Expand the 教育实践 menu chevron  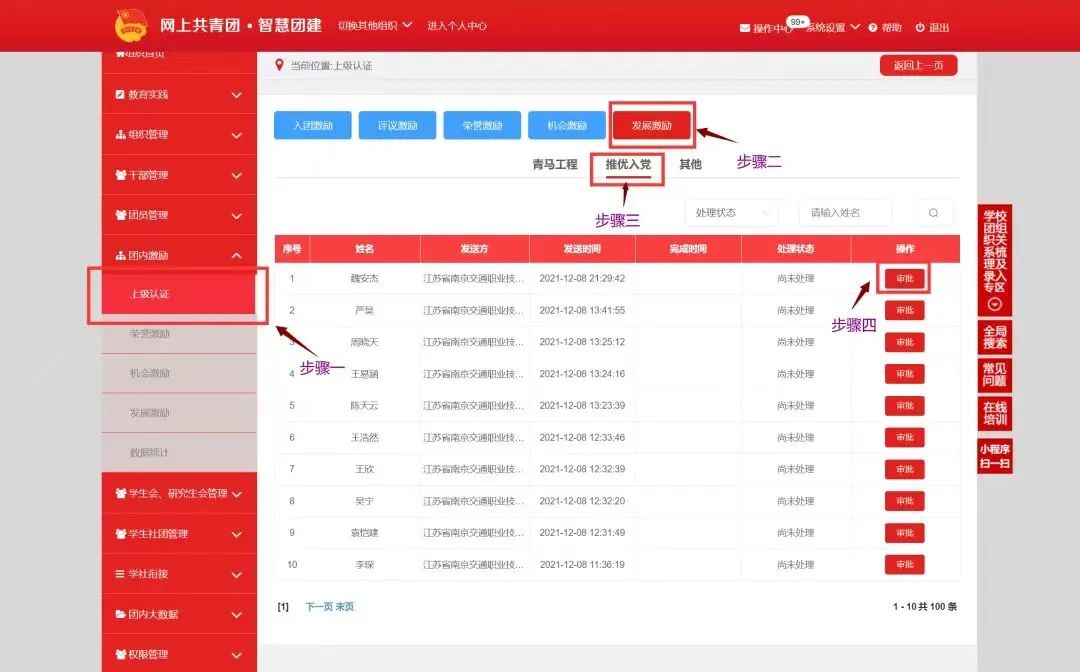click(236, 95)
